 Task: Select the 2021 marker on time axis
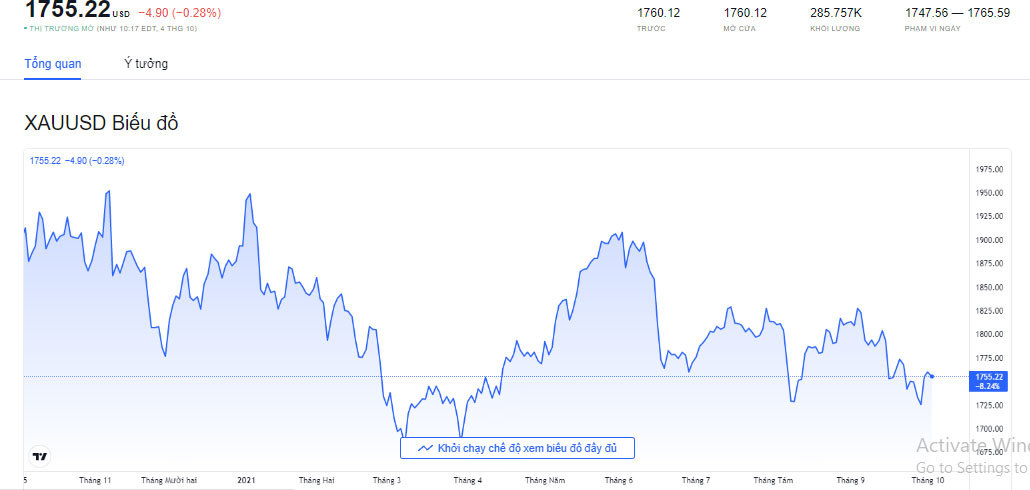click(247, 480)
